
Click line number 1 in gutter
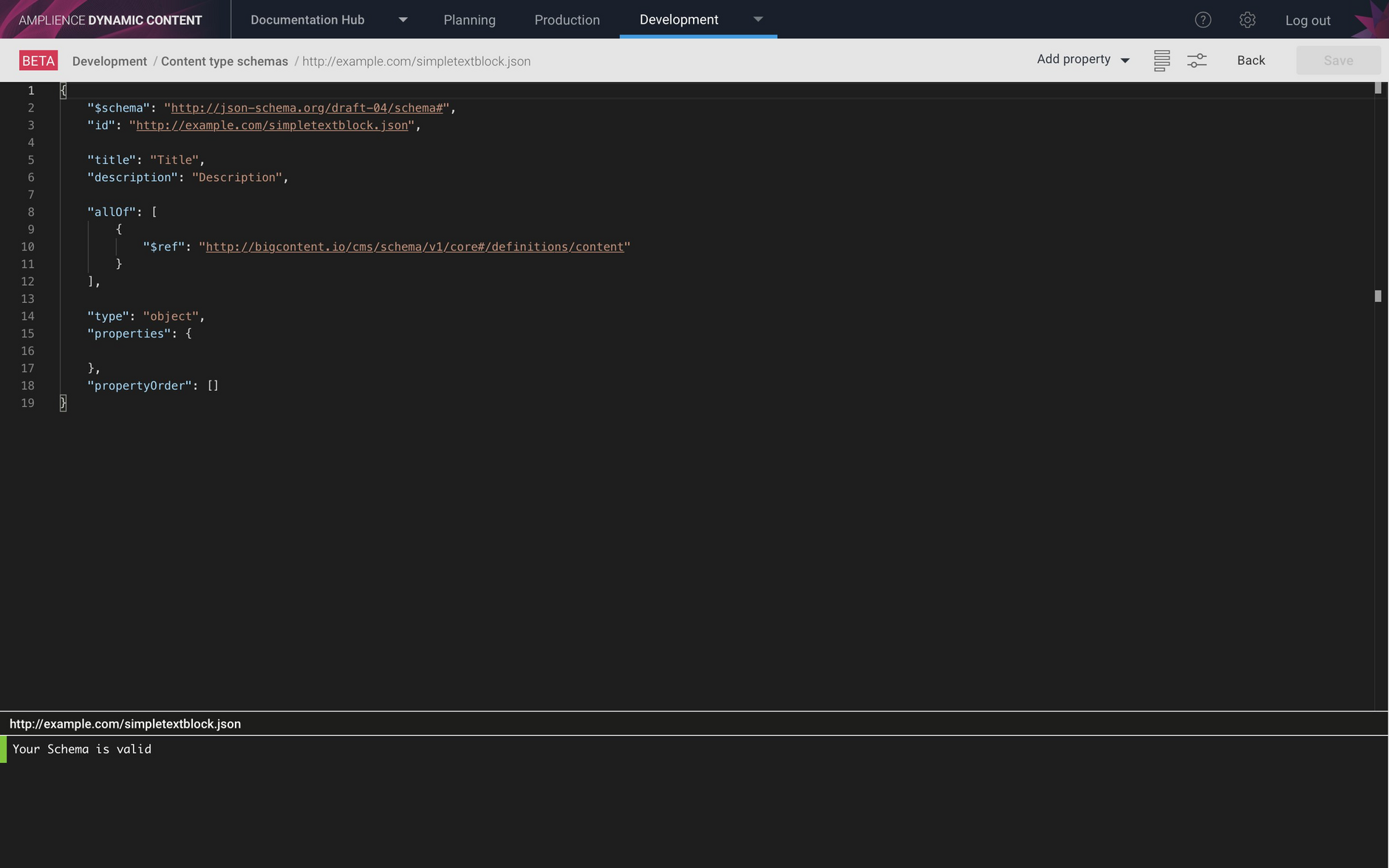31,91
